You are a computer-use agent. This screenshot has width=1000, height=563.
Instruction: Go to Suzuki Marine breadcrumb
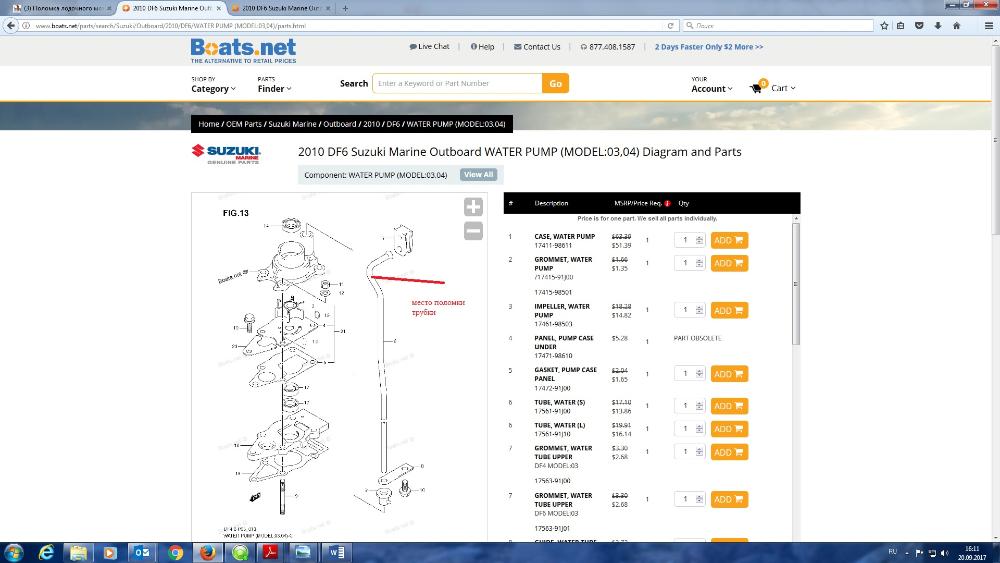coord(292,124)
